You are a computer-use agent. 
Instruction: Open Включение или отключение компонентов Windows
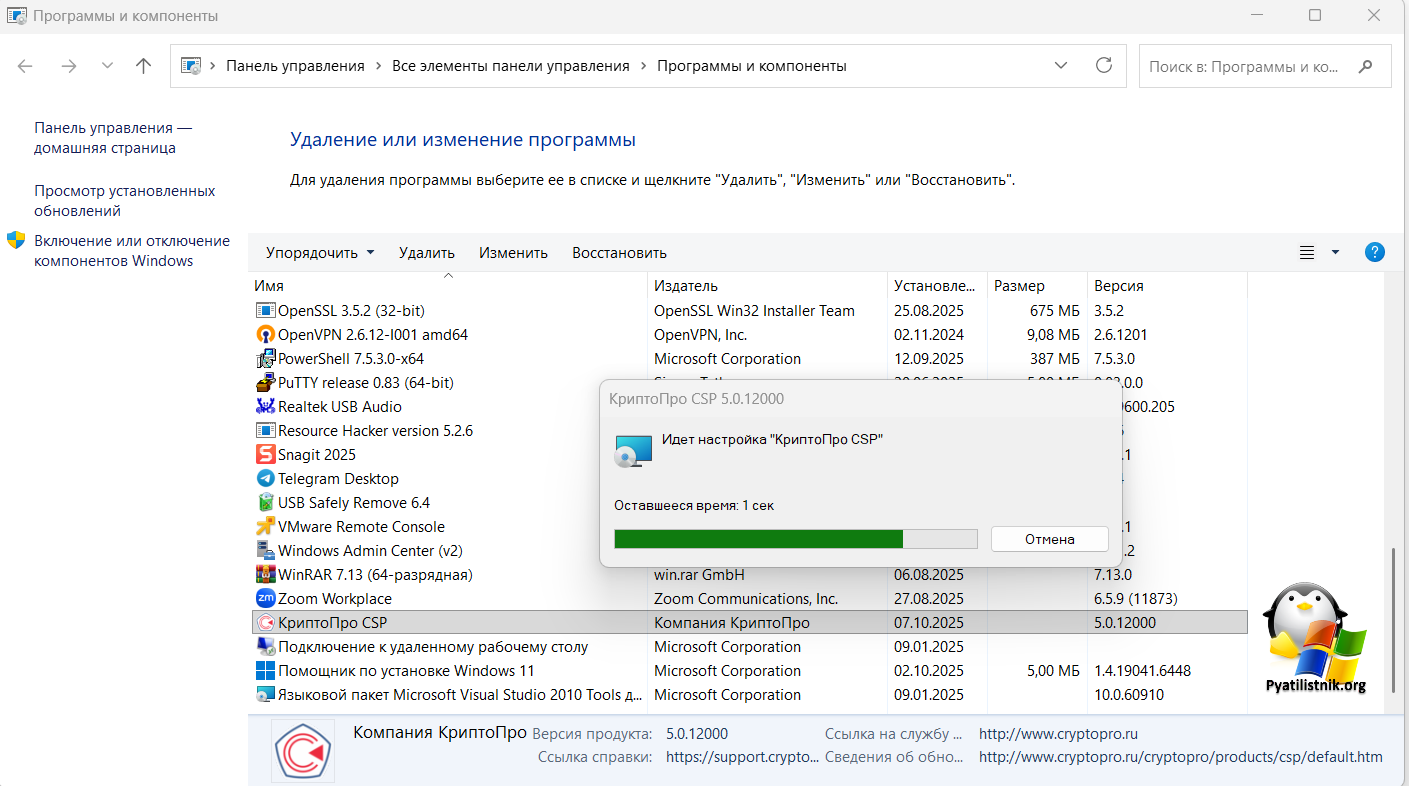(131, 251)
